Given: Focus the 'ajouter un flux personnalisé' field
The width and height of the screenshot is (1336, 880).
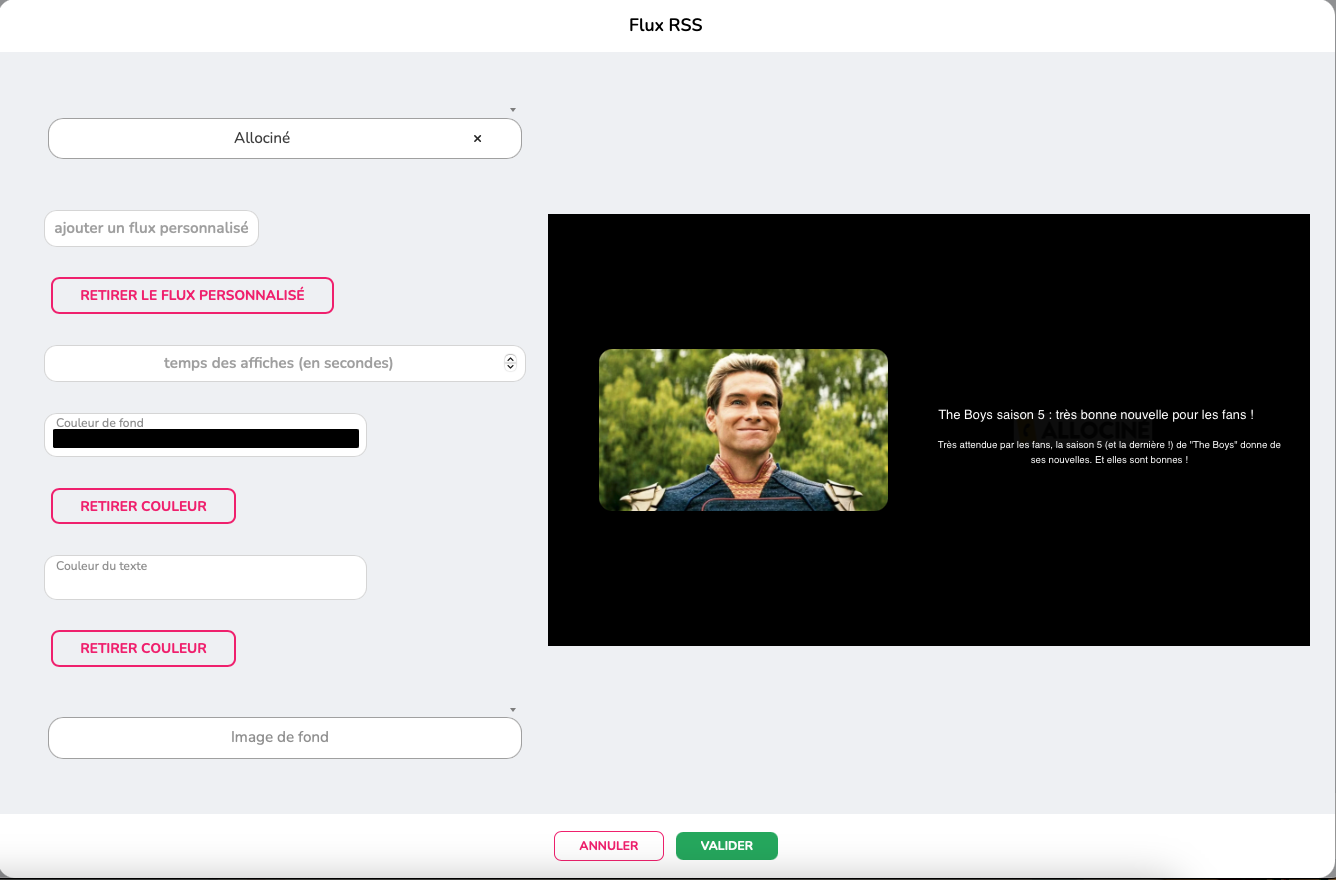Looking at the screenshot, I should pyautogui.click(x=151, y=228).
